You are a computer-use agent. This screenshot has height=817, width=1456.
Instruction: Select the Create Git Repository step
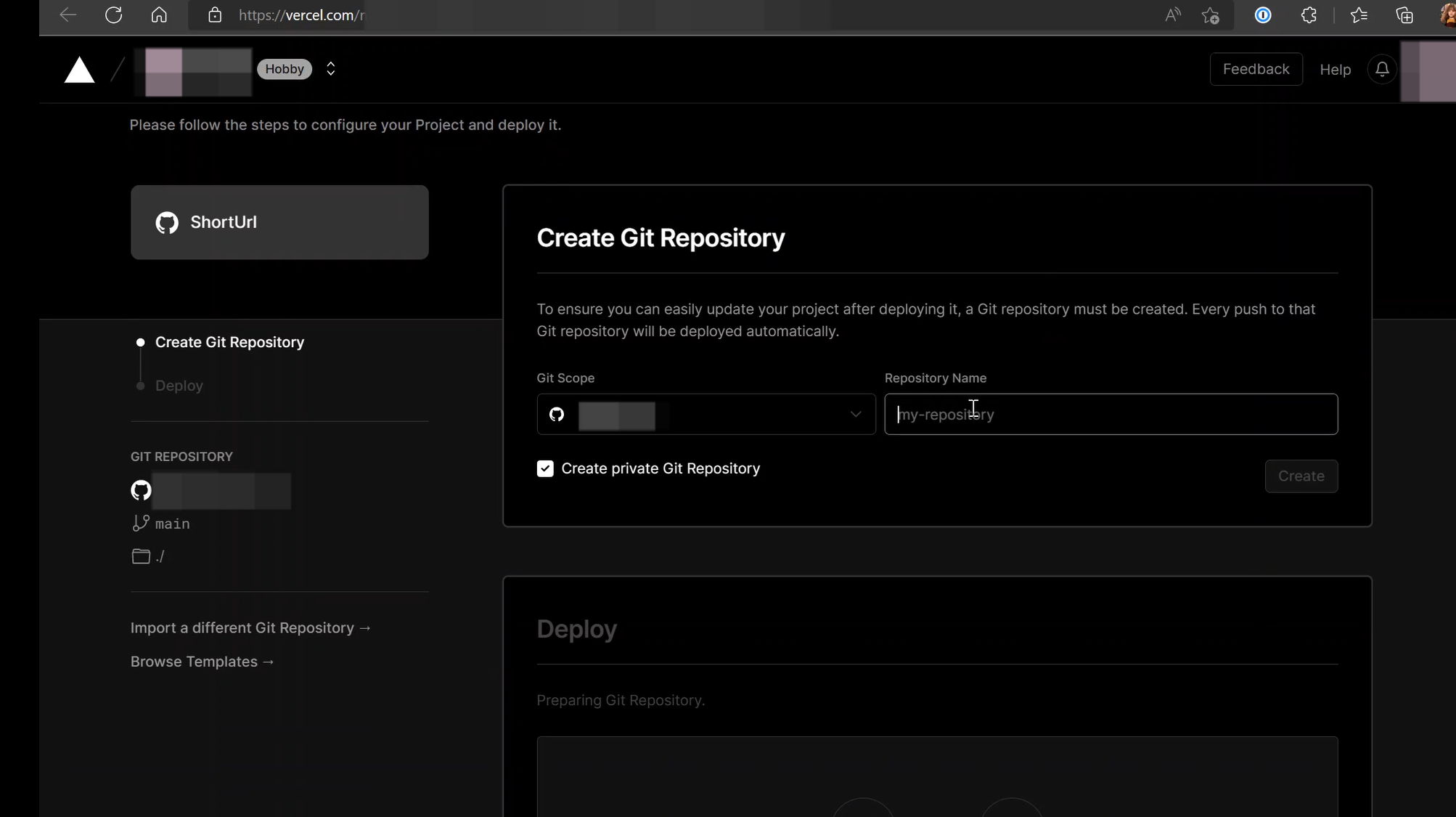click(x=229, y=342)
